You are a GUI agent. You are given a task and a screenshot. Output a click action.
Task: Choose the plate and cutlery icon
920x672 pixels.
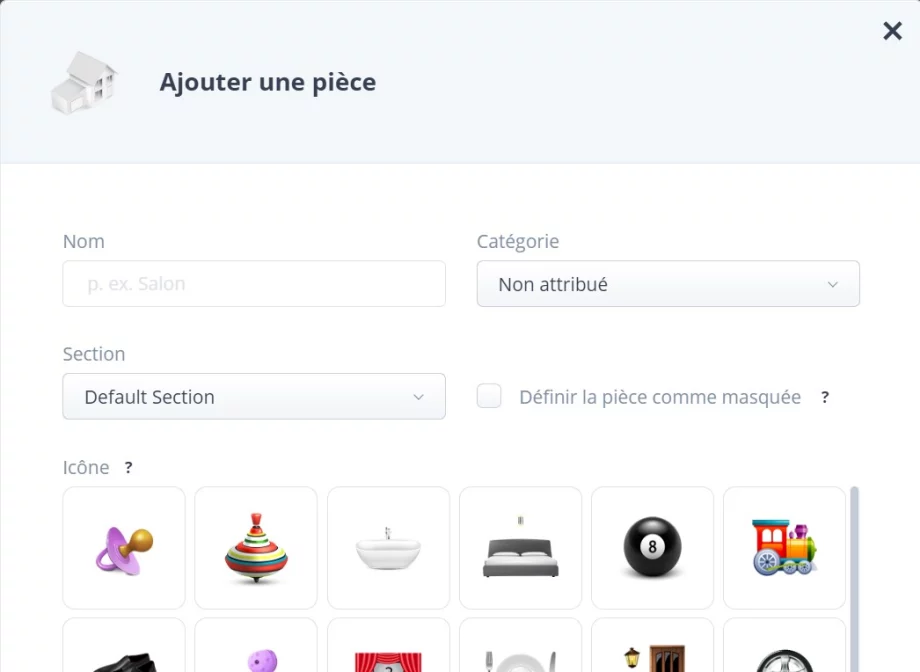click(x=520, y=650)
